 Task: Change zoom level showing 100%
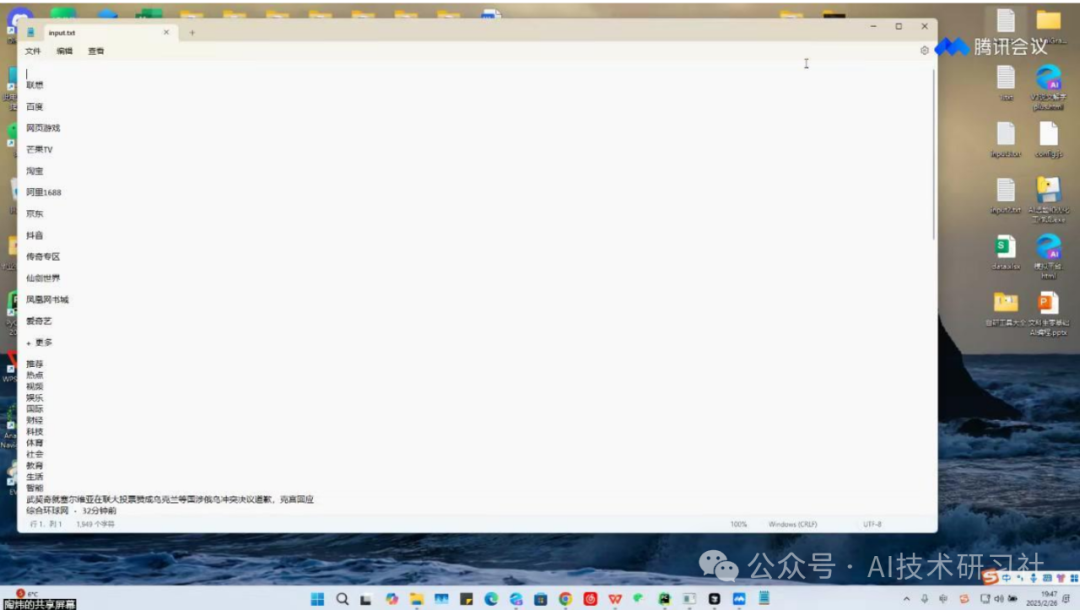pos(738,524)
